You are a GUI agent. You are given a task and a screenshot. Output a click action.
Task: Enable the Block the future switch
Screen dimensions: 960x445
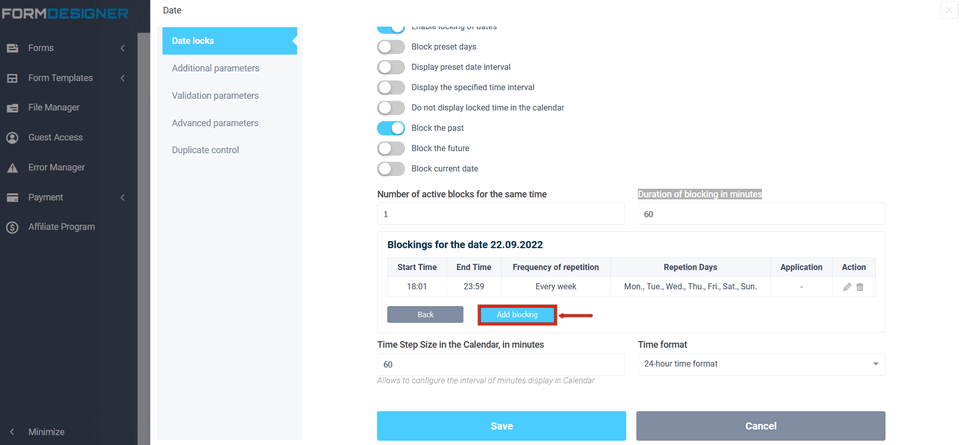[391, 148]
